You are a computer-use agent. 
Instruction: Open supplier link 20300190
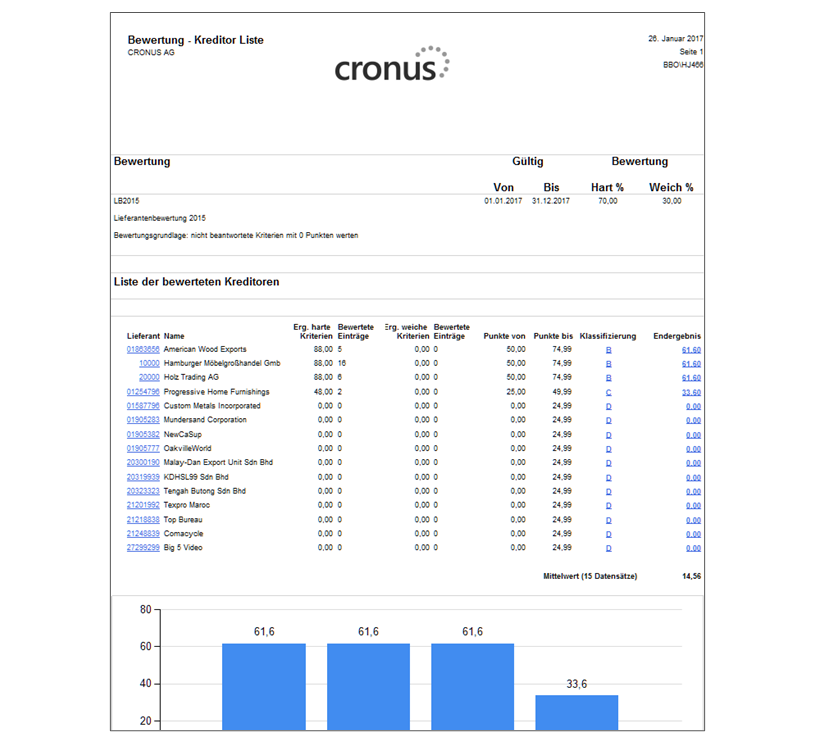coord(143,463)
